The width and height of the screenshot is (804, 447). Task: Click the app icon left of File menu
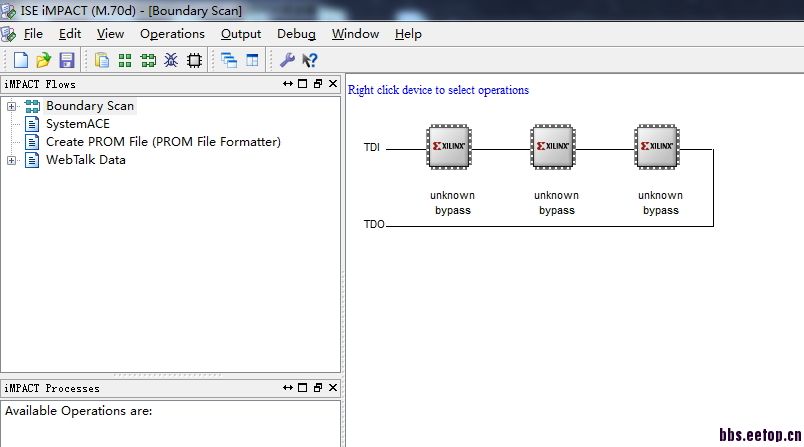click(x=8, y=34)
